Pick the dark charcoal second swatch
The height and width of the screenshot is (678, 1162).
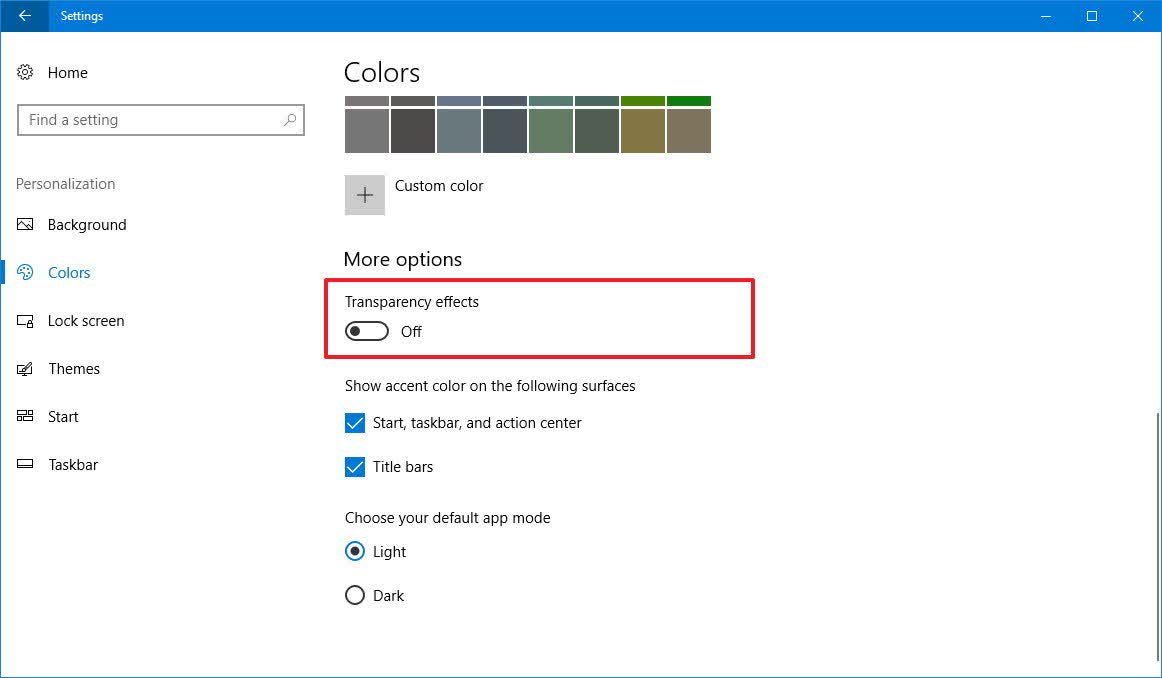[413, 130]
